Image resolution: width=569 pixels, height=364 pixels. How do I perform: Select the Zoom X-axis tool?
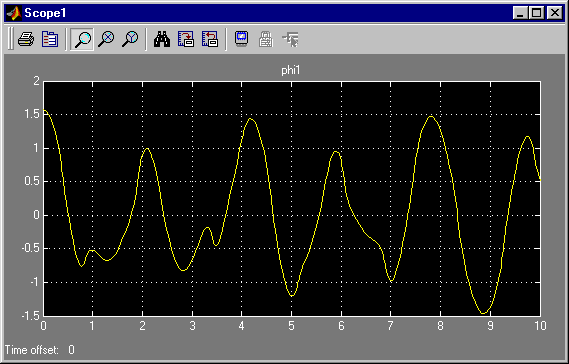pos(106,39)
